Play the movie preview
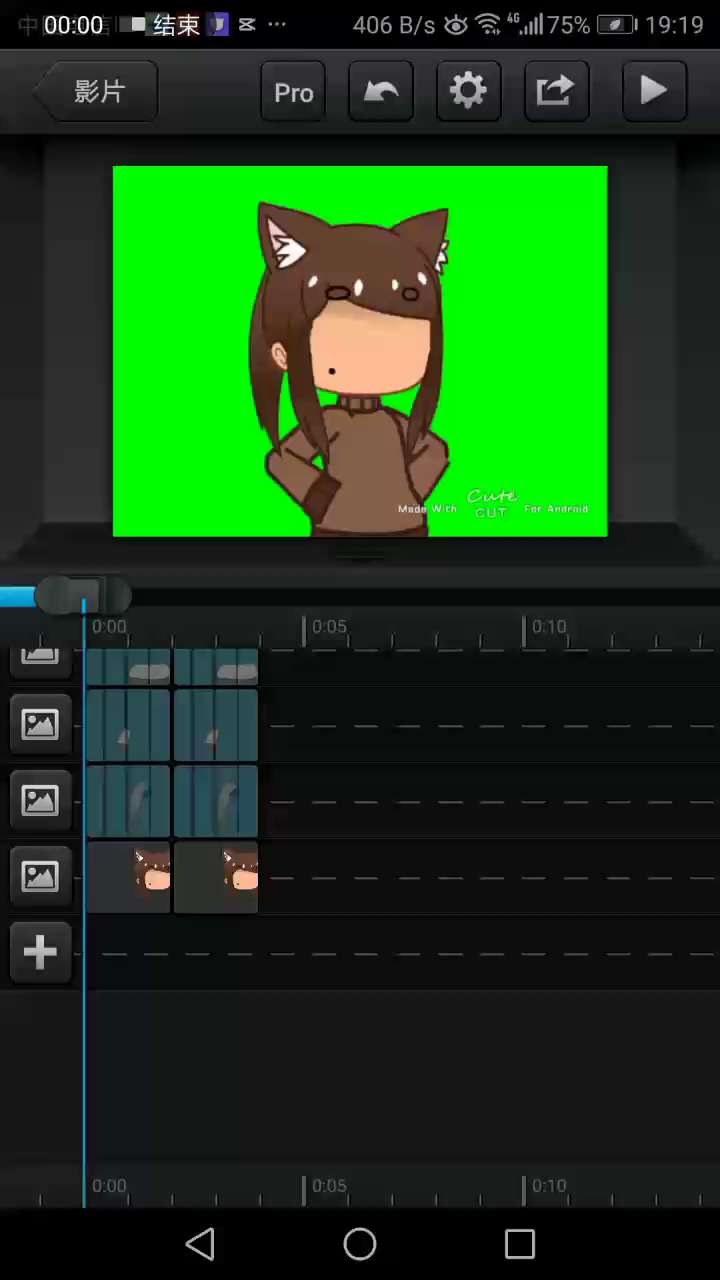720x1280 pixels. tap(654, 92)
